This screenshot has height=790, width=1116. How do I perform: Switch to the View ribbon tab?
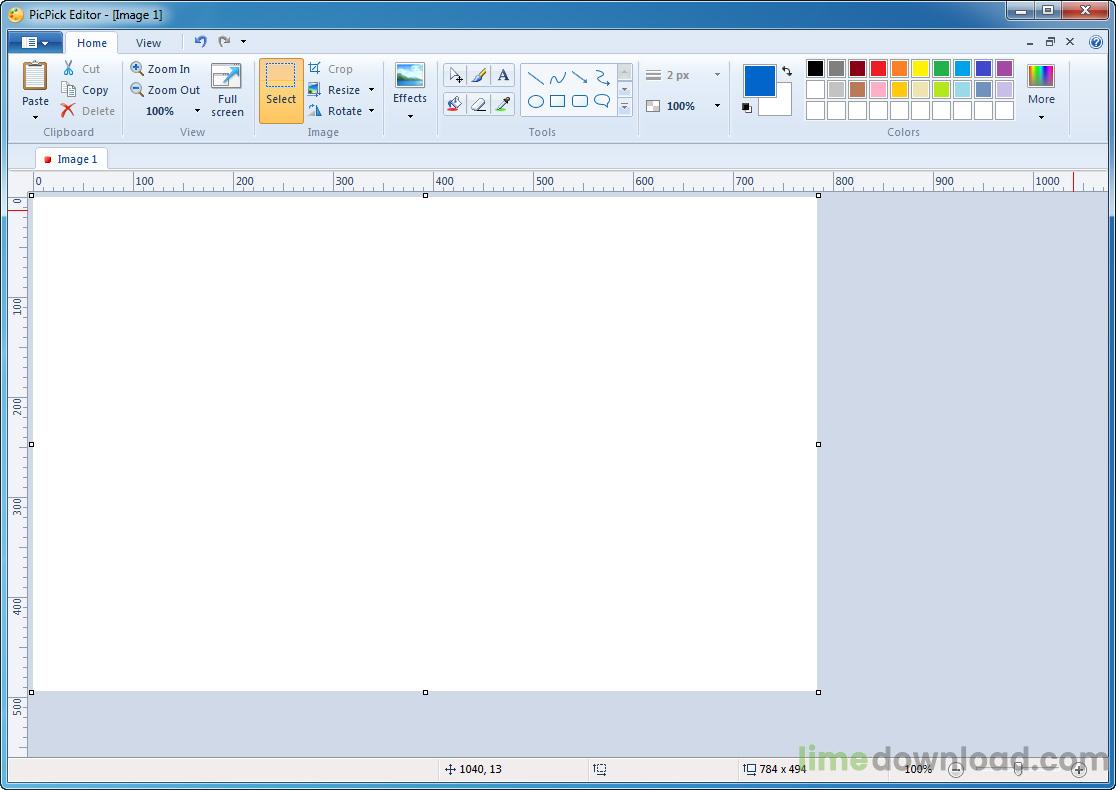[x=148, y=43]
